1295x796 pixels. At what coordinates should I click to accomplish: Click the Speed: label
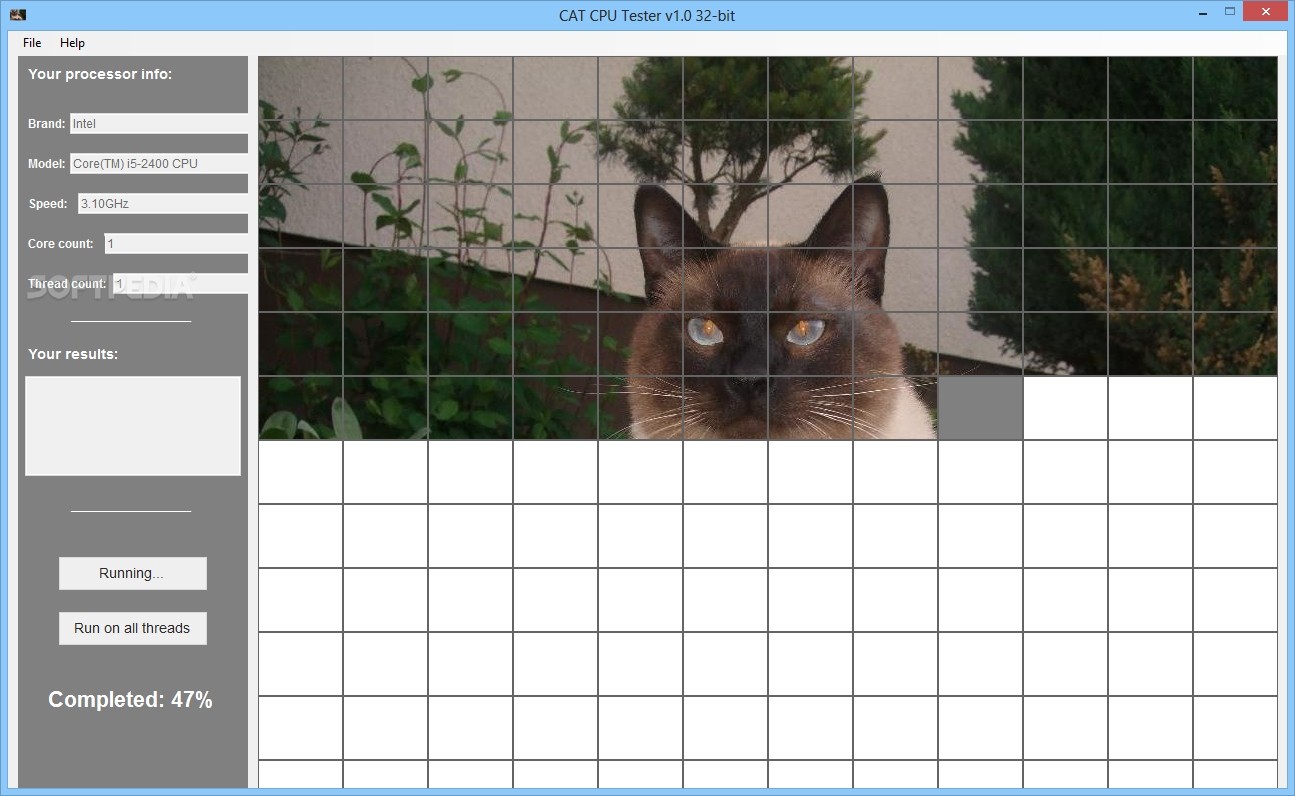tap(48, 204)
